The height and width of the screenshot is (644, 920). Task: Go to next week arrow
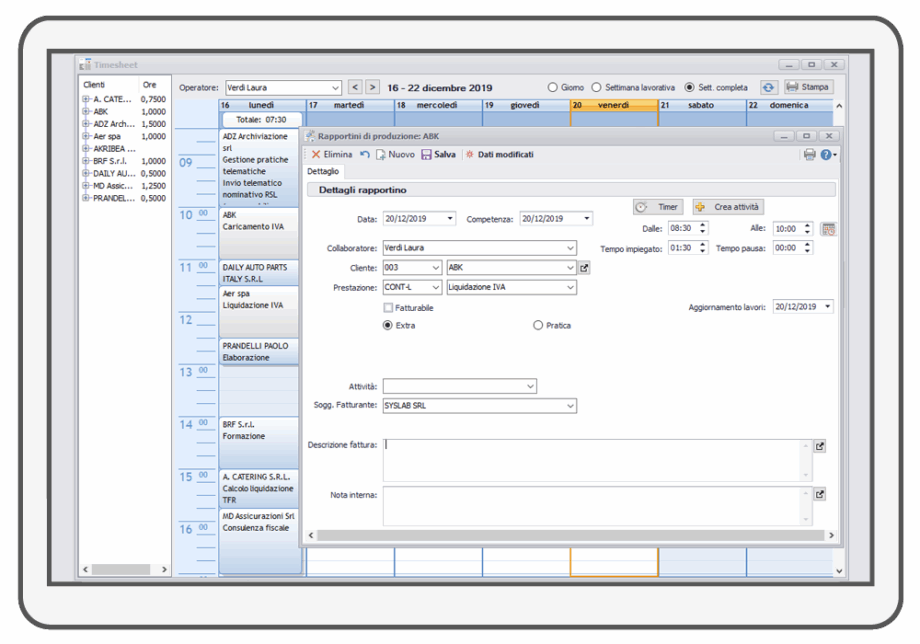[373, 87]
